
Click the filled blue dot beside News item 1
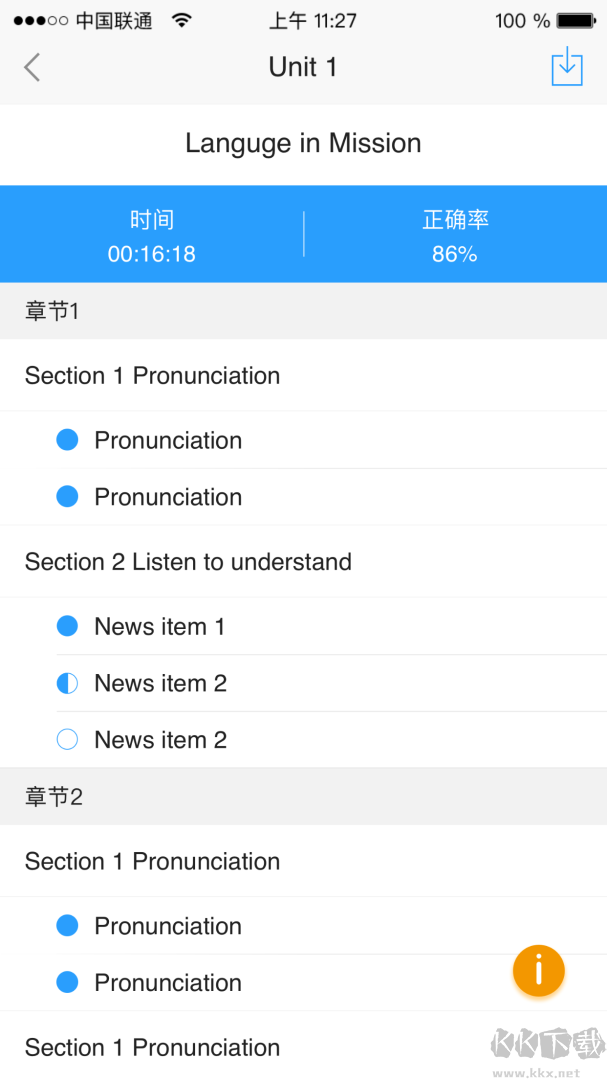67,626
